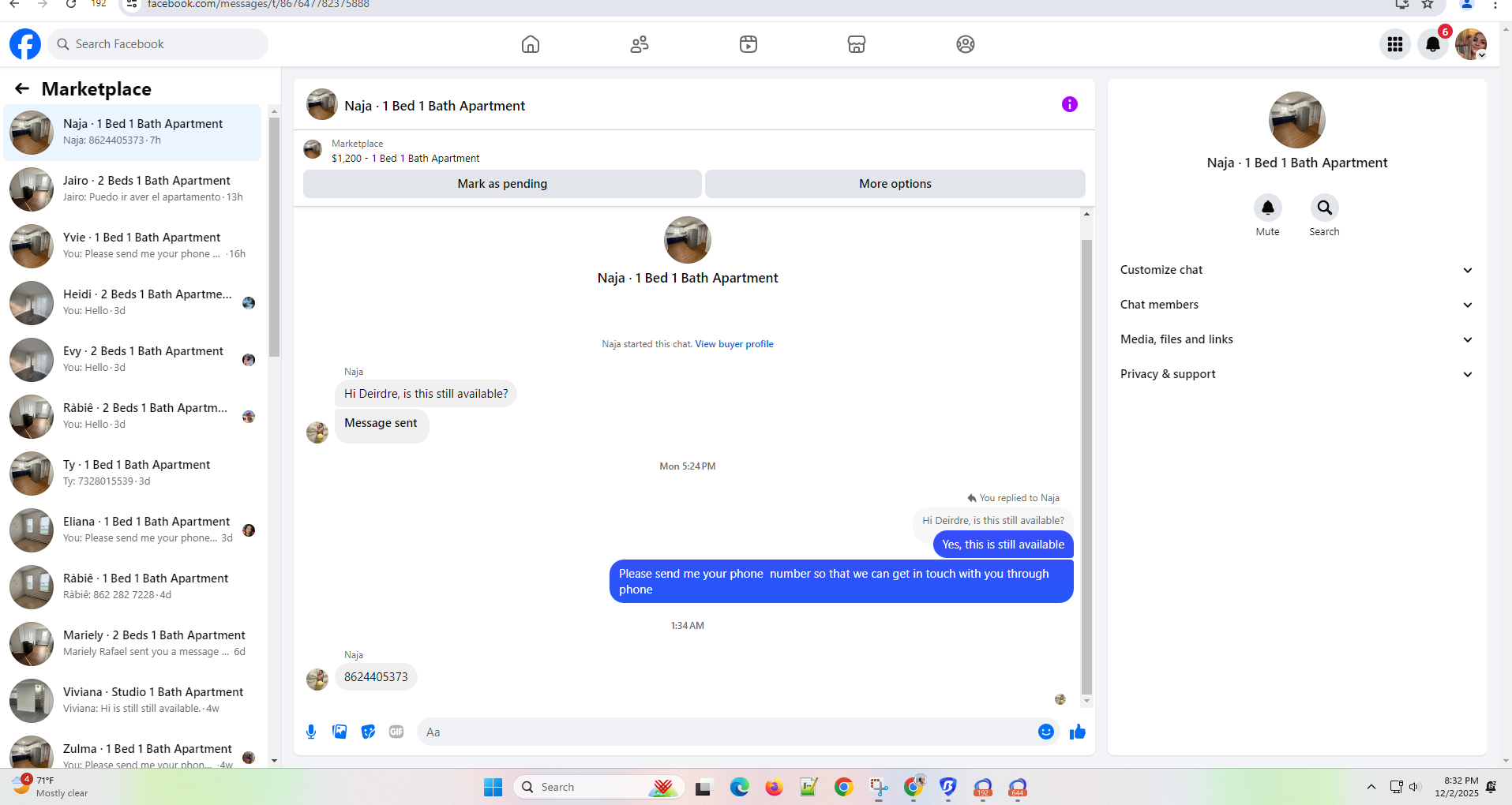Click scroll-down arrow of chat messages
1512x805 pixels.
[x=1086, y=701]
